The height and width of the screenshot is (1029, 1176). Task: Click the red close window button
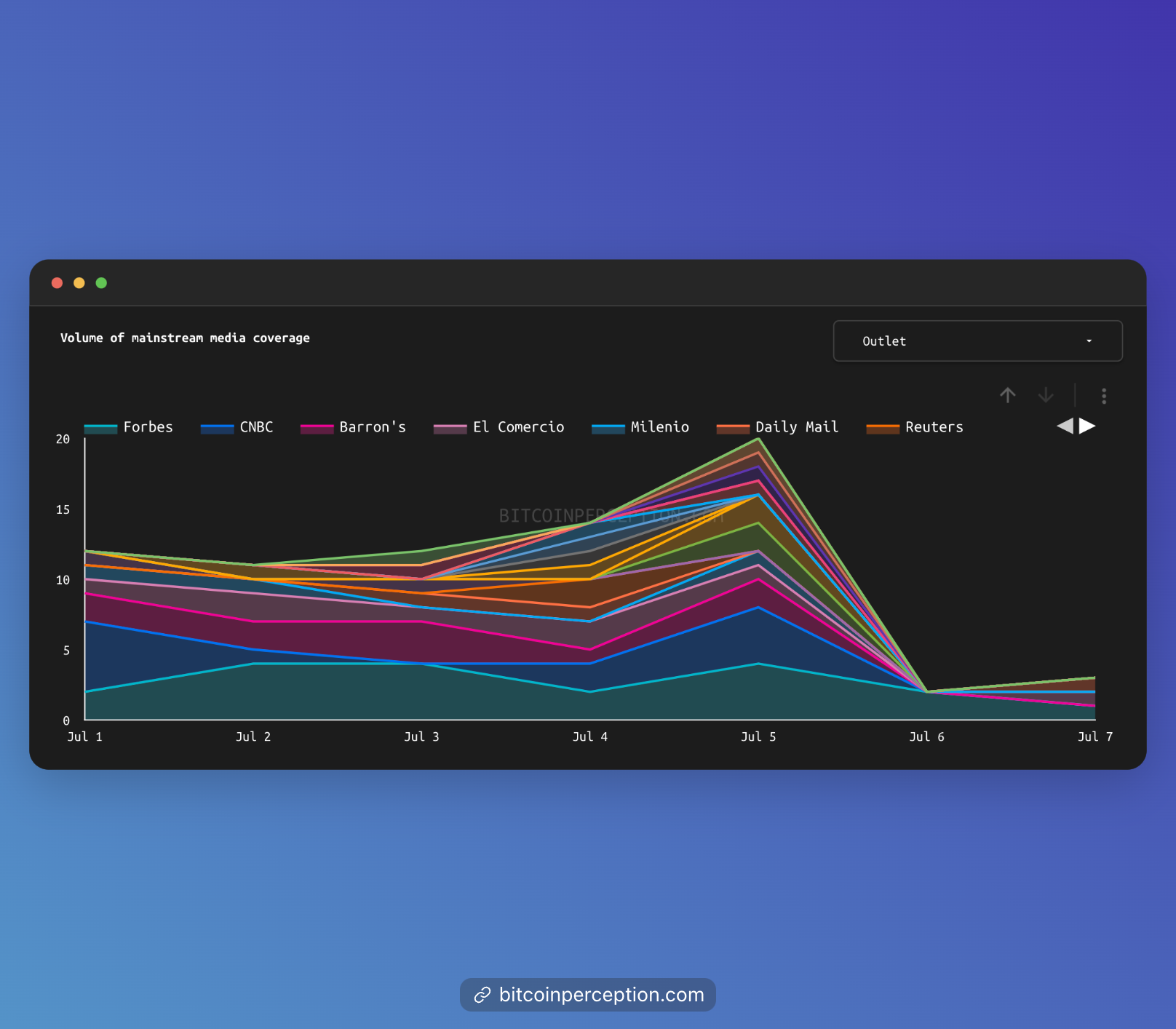point(57,283)
